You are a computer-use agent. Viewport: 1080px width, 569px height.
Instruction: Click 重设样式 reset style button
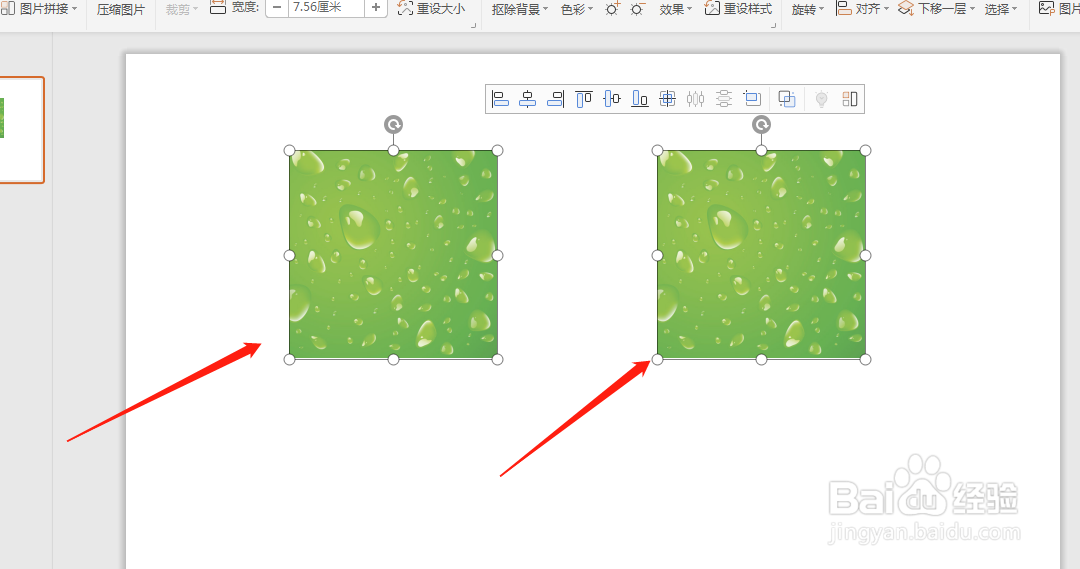click(738, 9)
